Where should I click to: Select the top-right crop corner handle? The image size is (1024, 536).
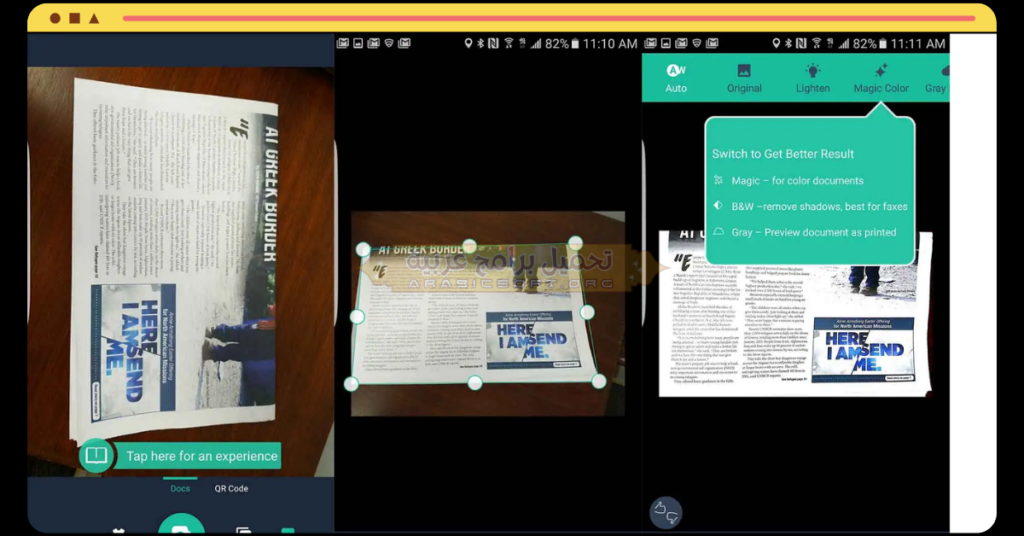point(575,243)
